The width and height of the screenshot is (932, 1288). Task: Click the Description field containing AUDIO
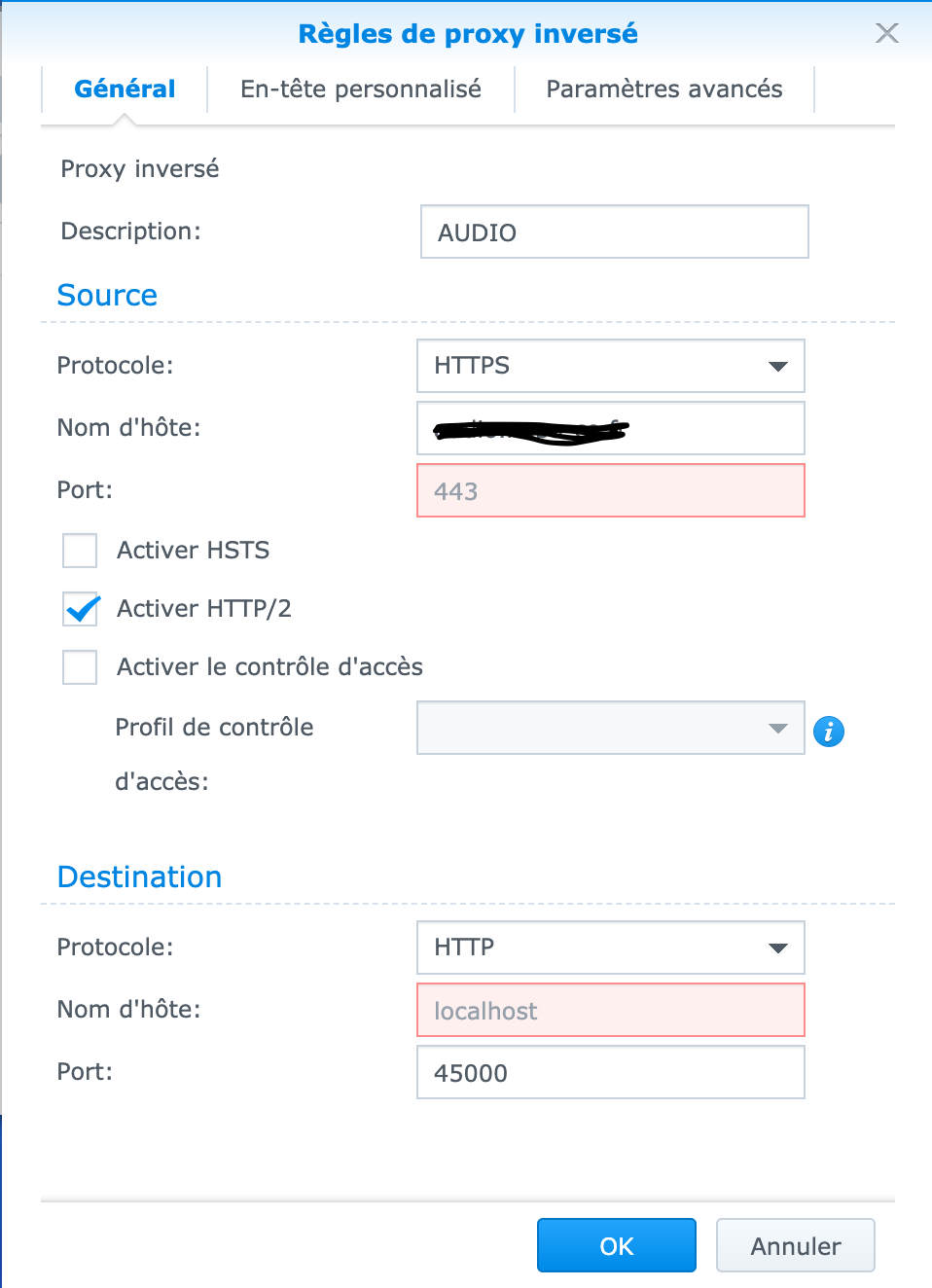click(614, 232)
